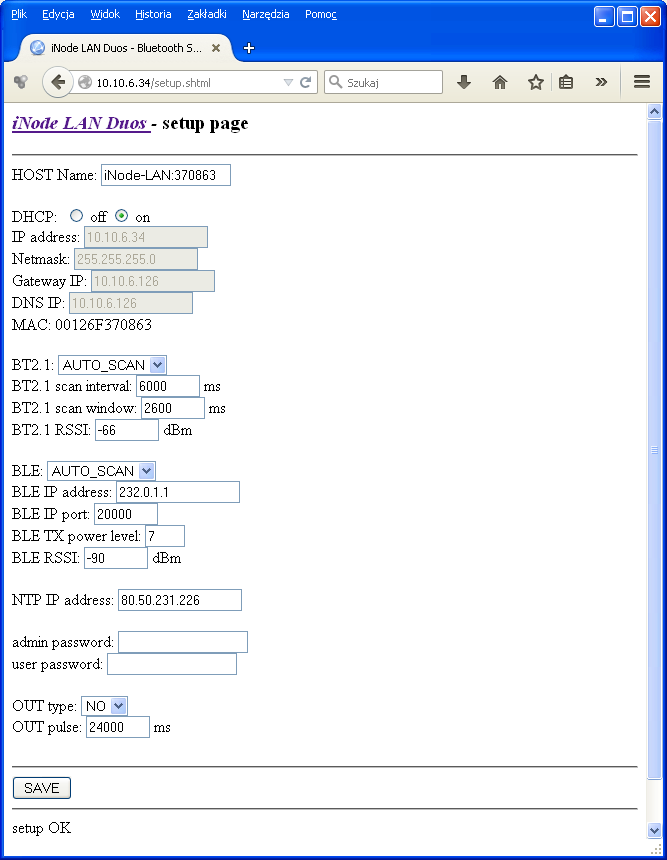Go back with the browser back arrow
This screenshot has width=667, height=860.
[x=58, y=82]
